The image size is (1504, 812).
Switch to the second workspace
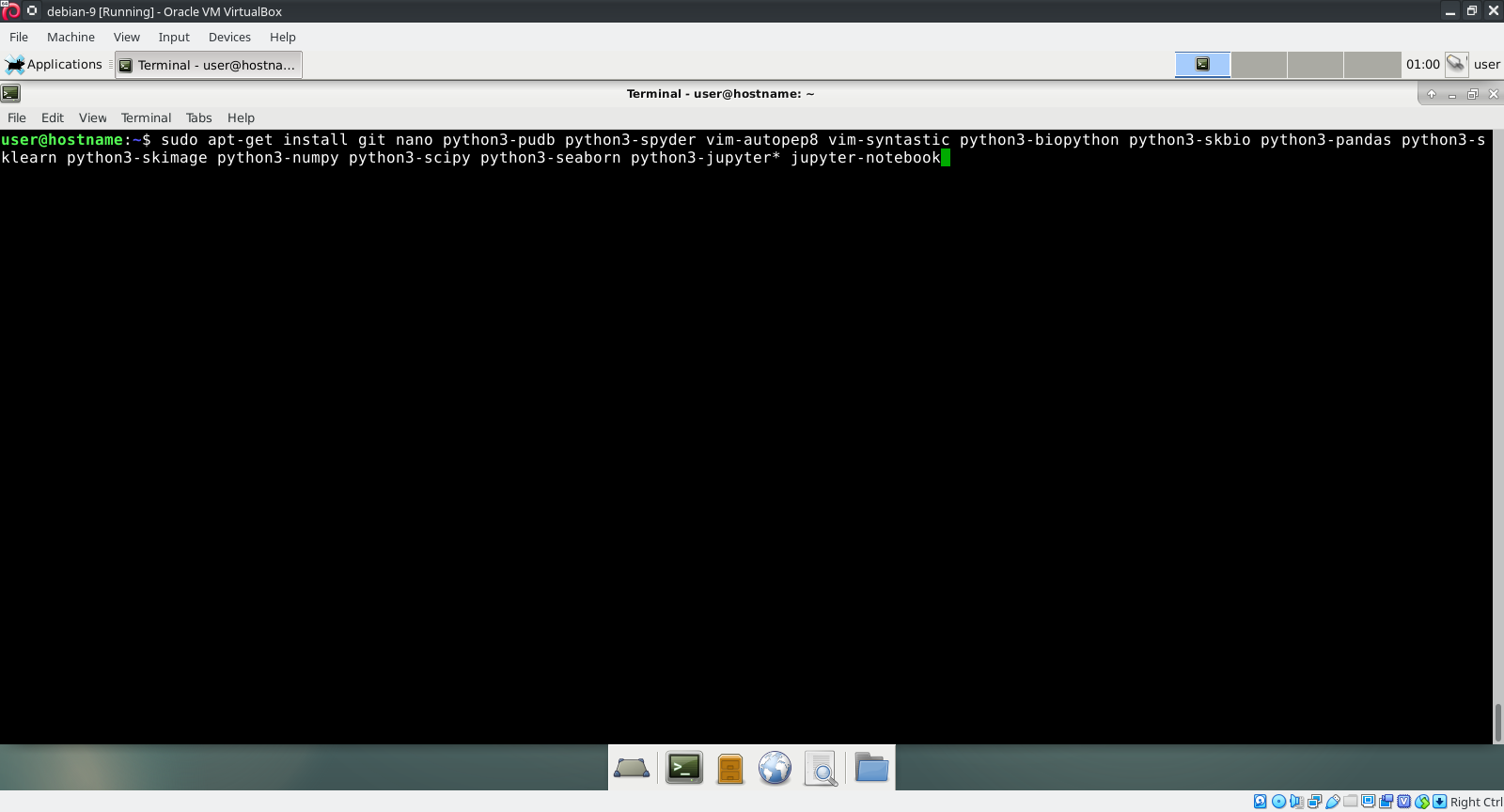click(x=1259, y=64)
